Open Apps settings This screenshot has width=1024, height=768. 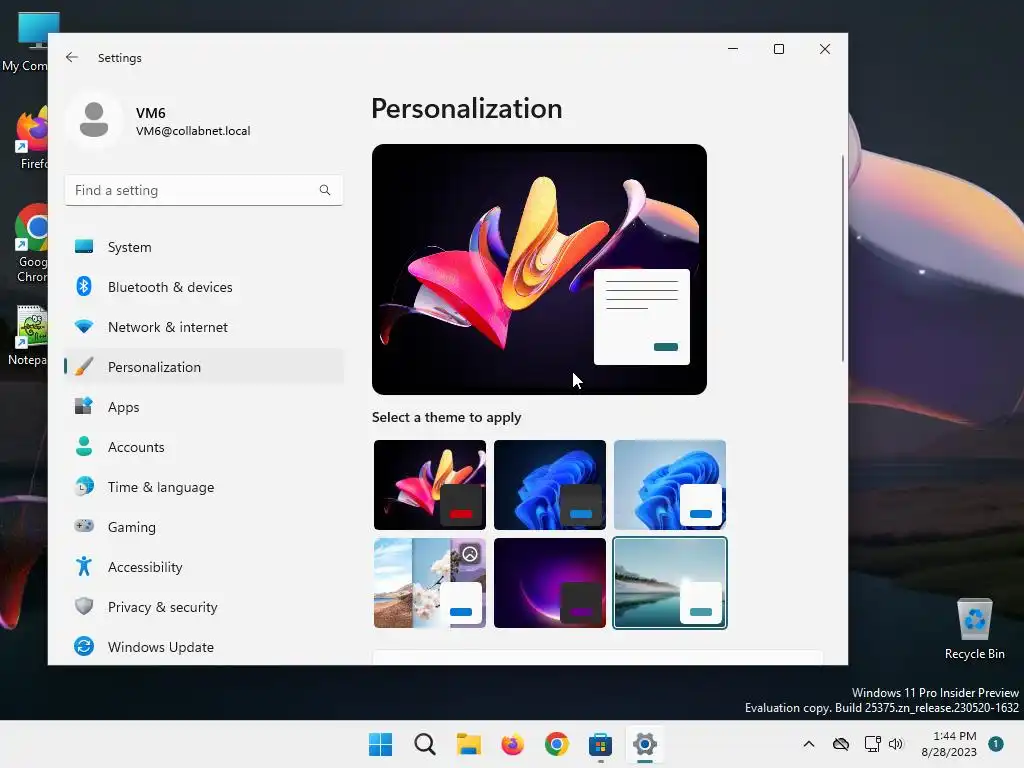click(204, 407)
